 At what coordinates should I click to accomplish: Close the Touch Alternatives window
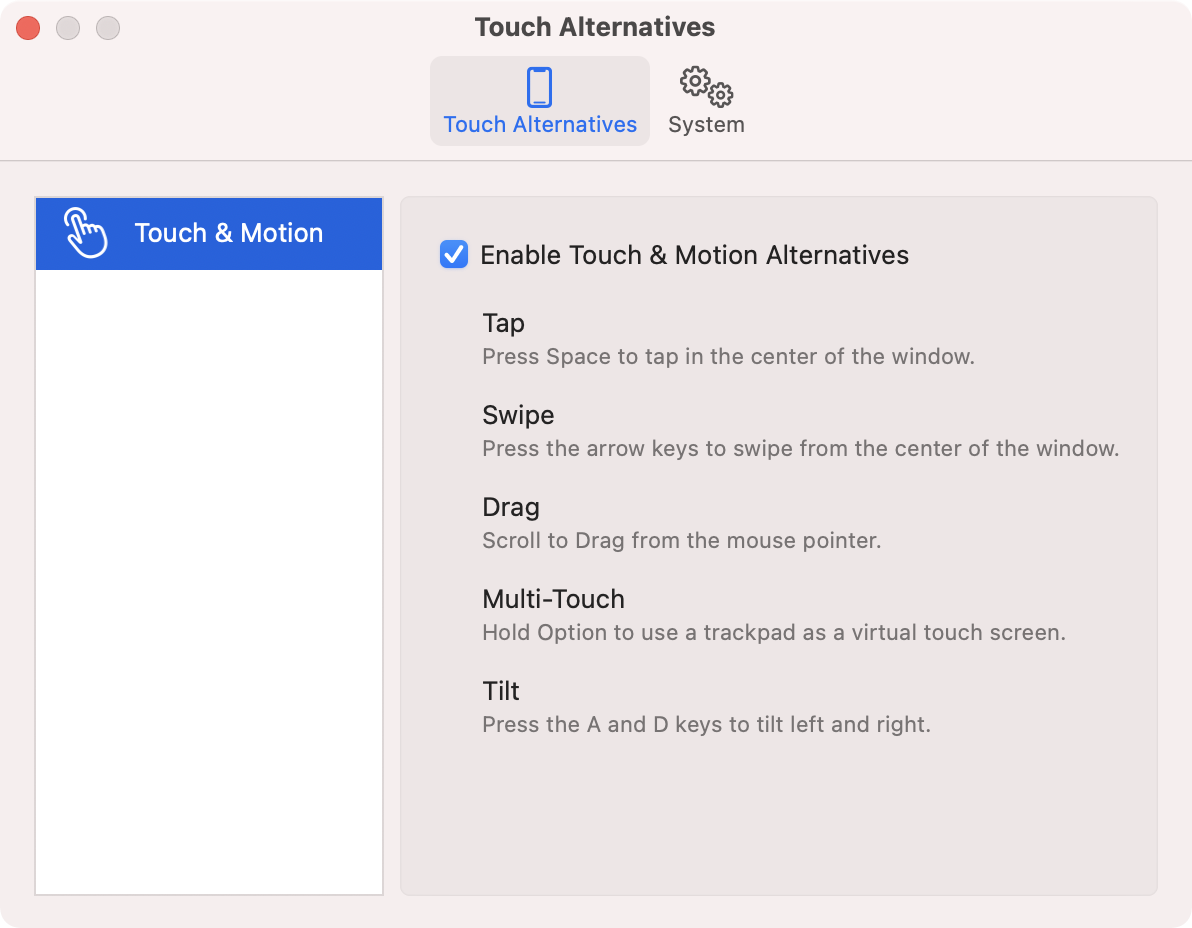[28, 28]
